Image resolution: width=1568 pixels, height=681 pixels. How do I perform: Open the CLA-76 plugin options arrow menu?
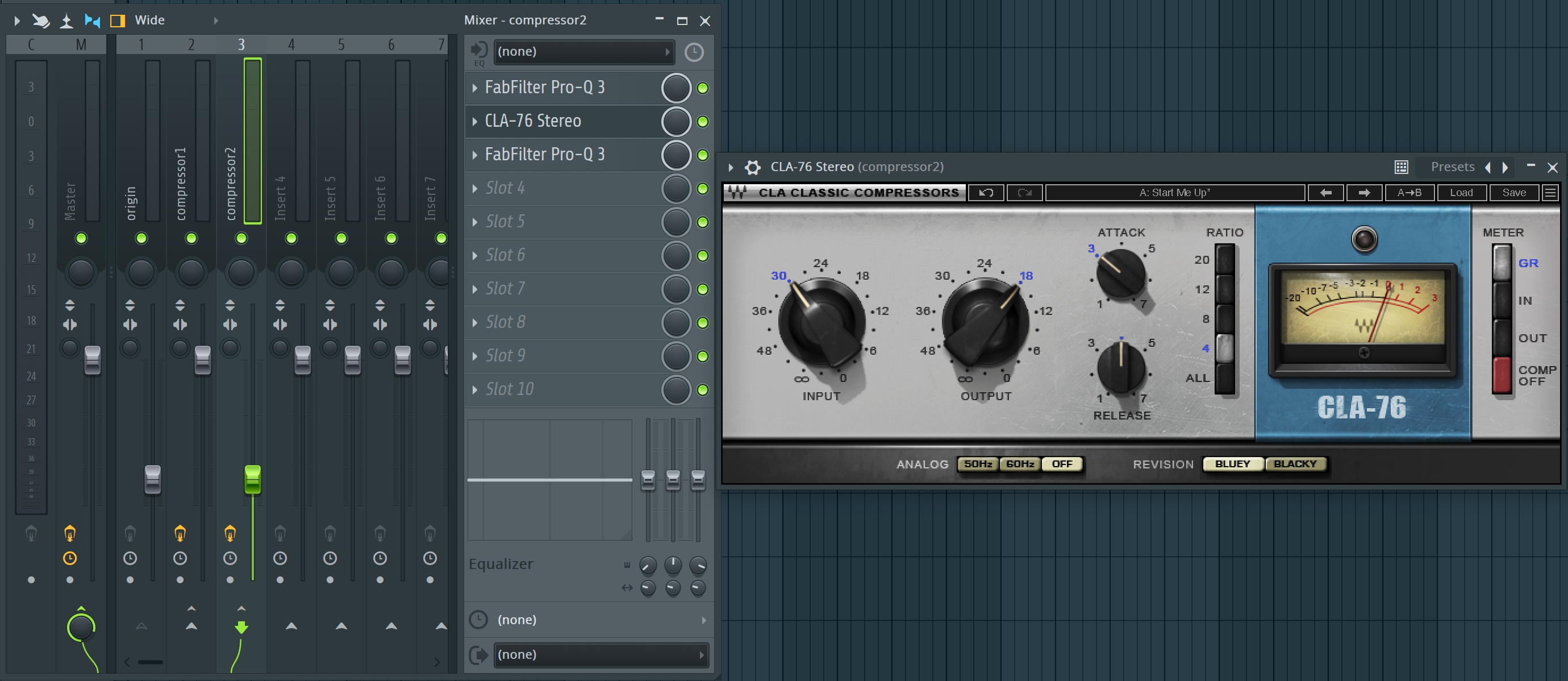click(x=731, y=167)
